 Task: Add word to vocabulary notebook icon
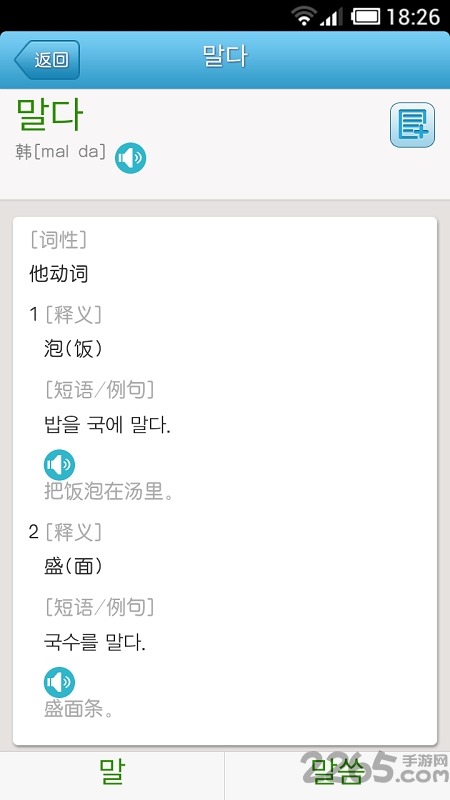tap(412, 125)
